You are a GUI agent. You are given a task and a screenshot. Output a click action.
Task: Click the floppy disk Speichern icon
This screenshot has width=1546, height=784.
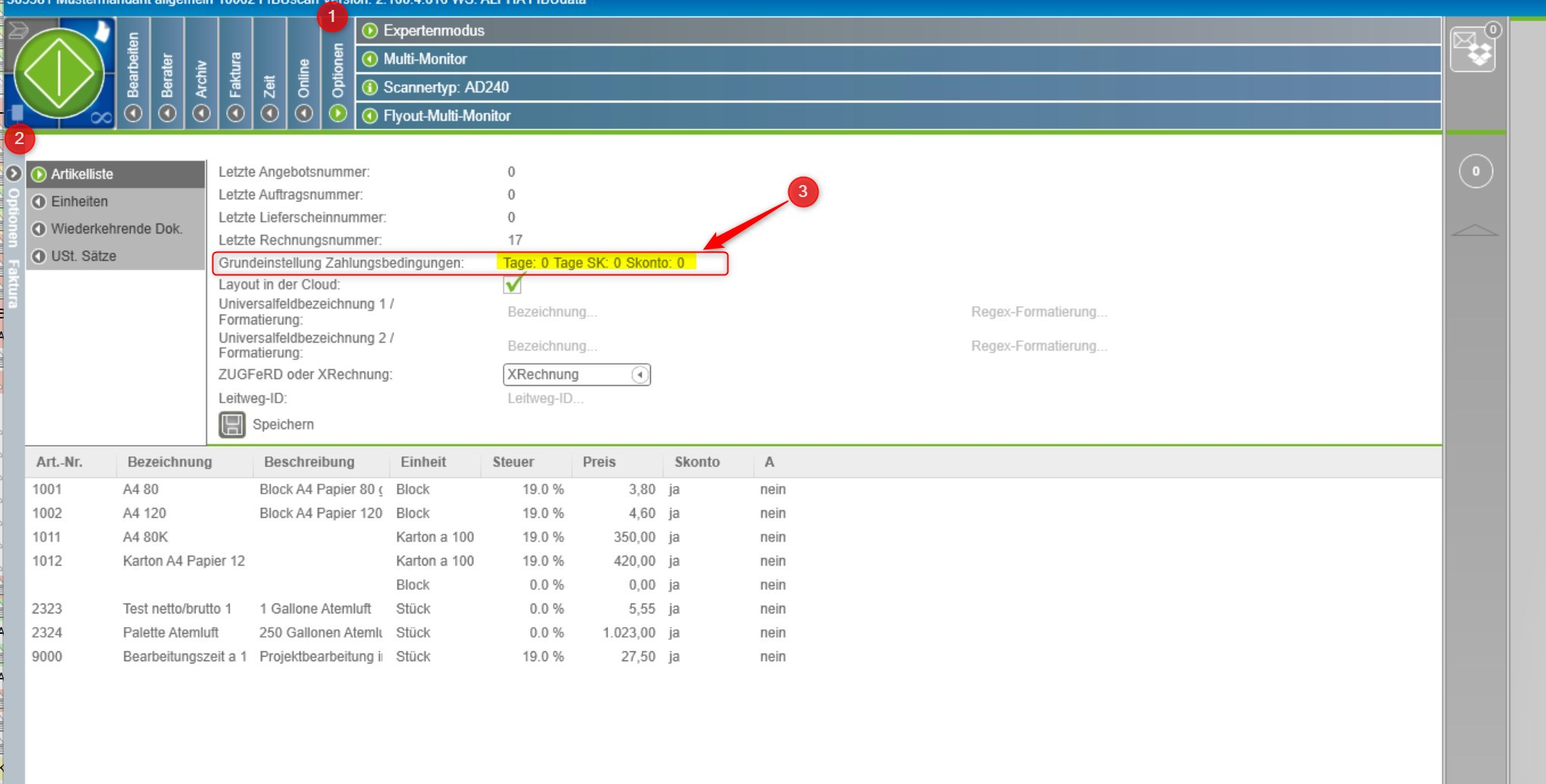tap(232, 425)
